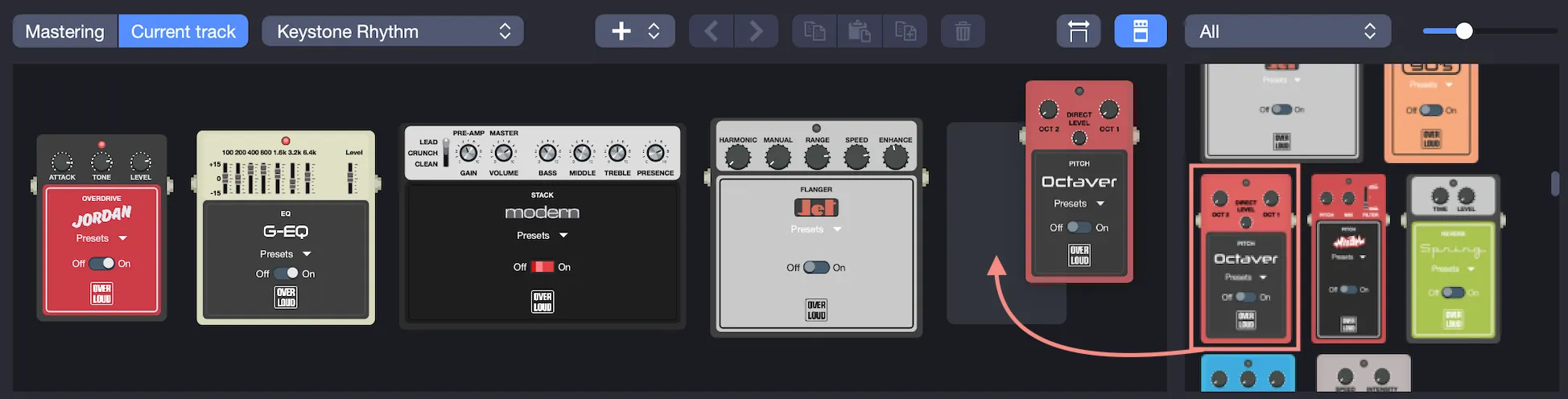This screenshot has height=399, width=1568.
Task: Click the G-EQ Level fader
Action: (x=352, y=178)
